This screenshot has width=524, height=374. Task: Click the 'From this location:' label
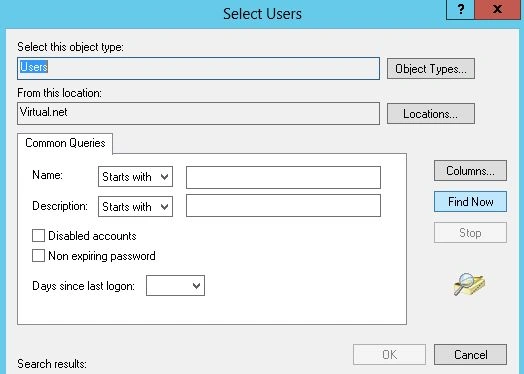coord(59,93)
